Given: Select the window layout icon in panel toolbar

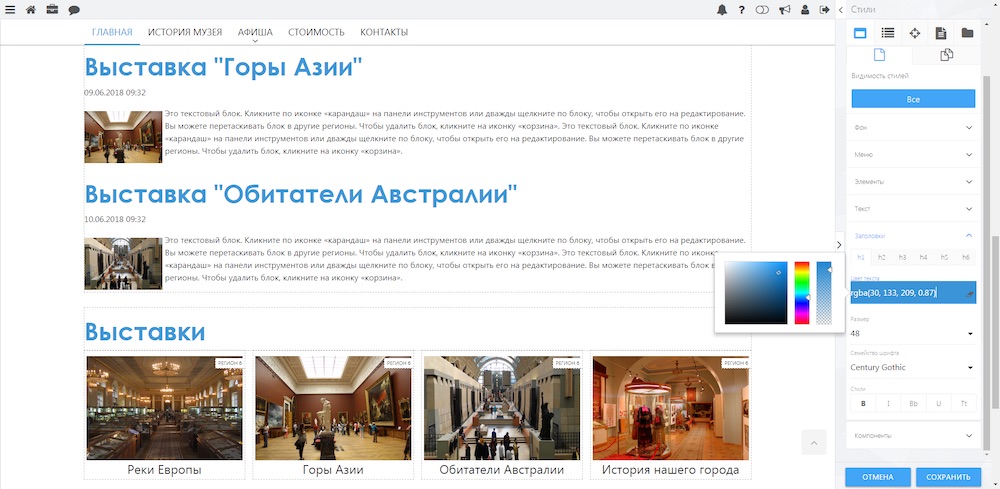Looking at the screenshot, I should (x=860, y=33).
